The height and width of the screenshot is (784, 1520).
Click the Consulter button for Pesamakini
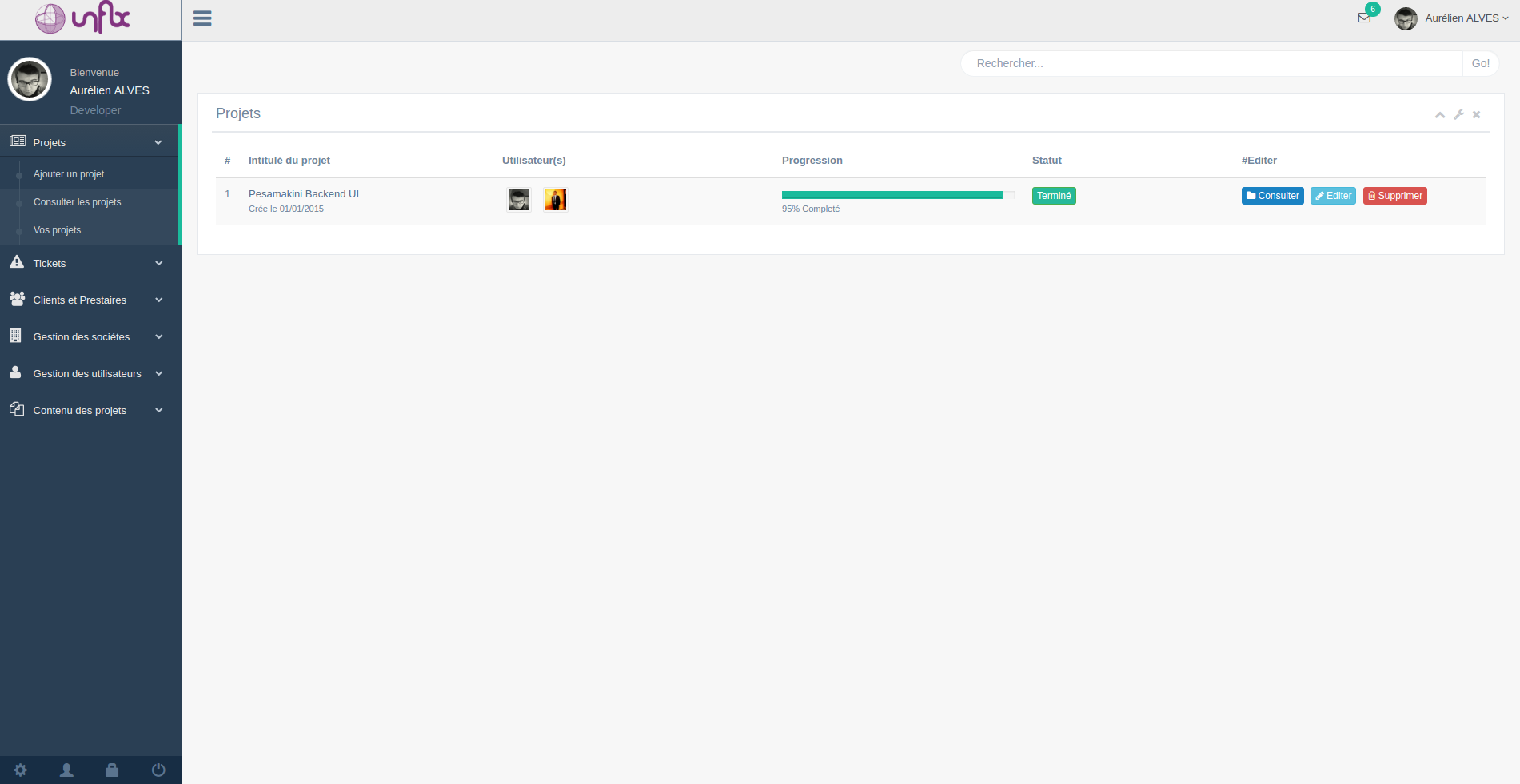(x=1272, y=196)
